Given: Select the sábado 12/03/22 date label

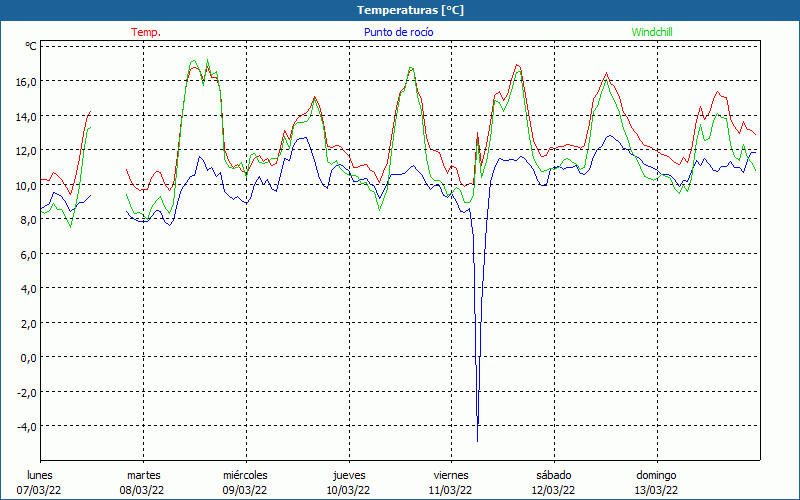Looking at the screenshot, I should [553, 482].
